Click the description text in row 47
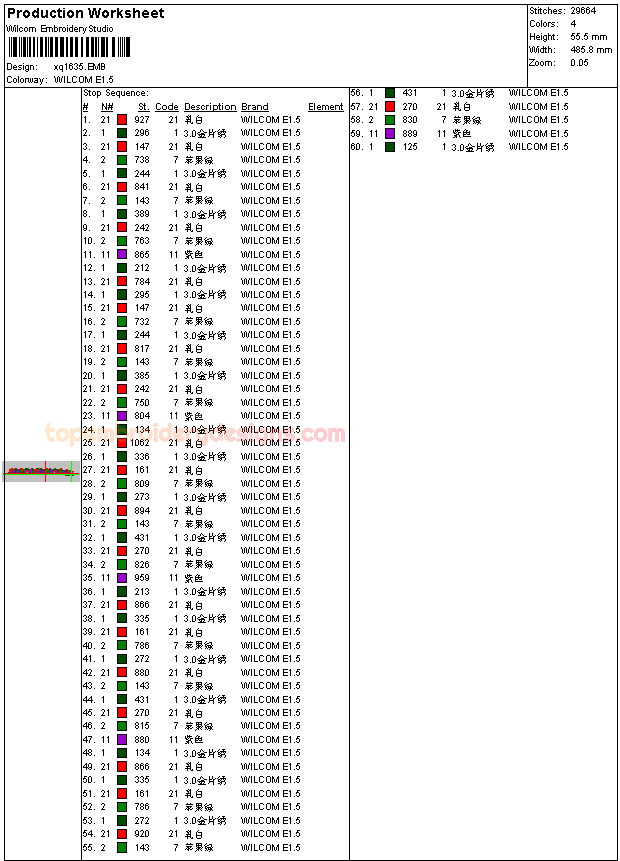This screenshot has width=620, height=861. (x=193, y=740)
